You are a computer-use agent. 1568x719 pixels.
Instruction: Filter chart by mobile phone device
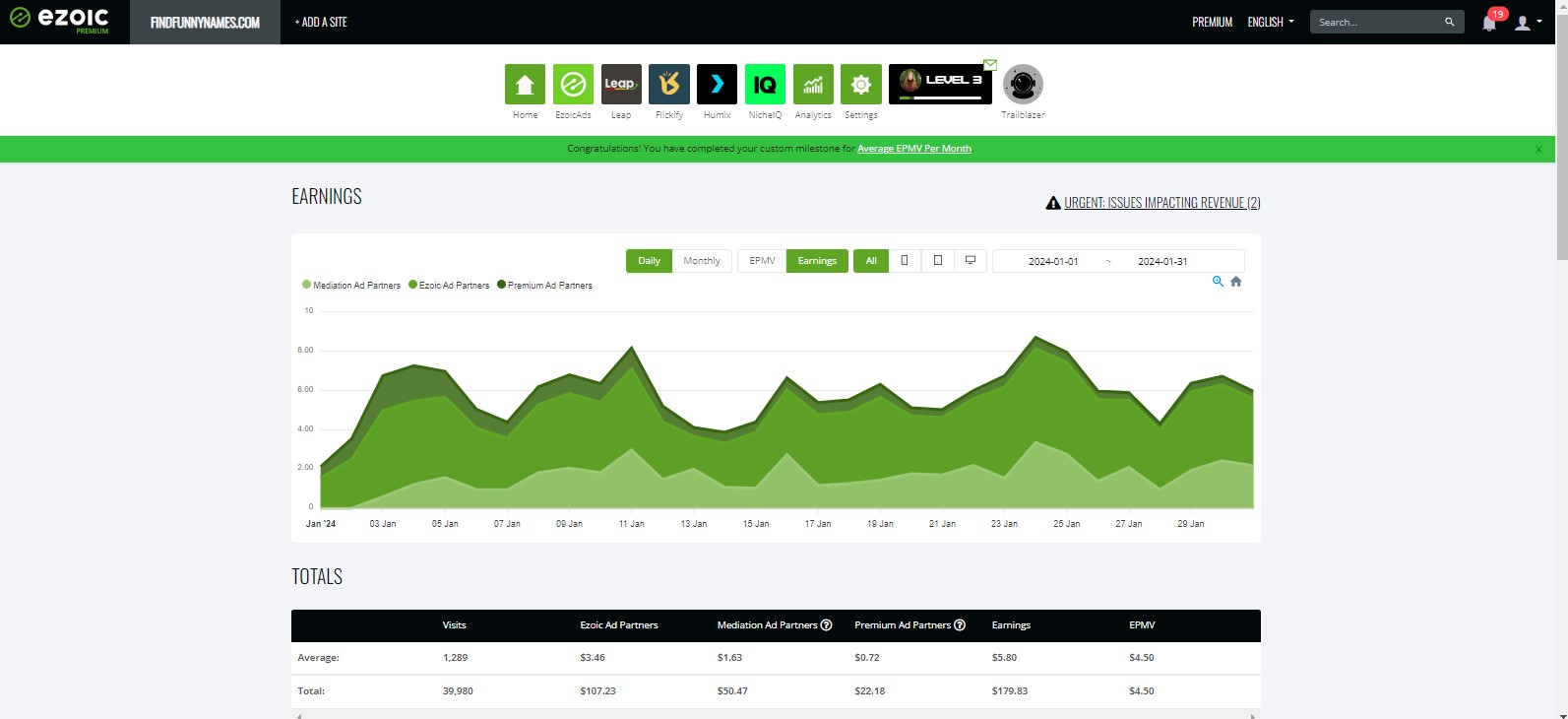(x=905, y=261)
